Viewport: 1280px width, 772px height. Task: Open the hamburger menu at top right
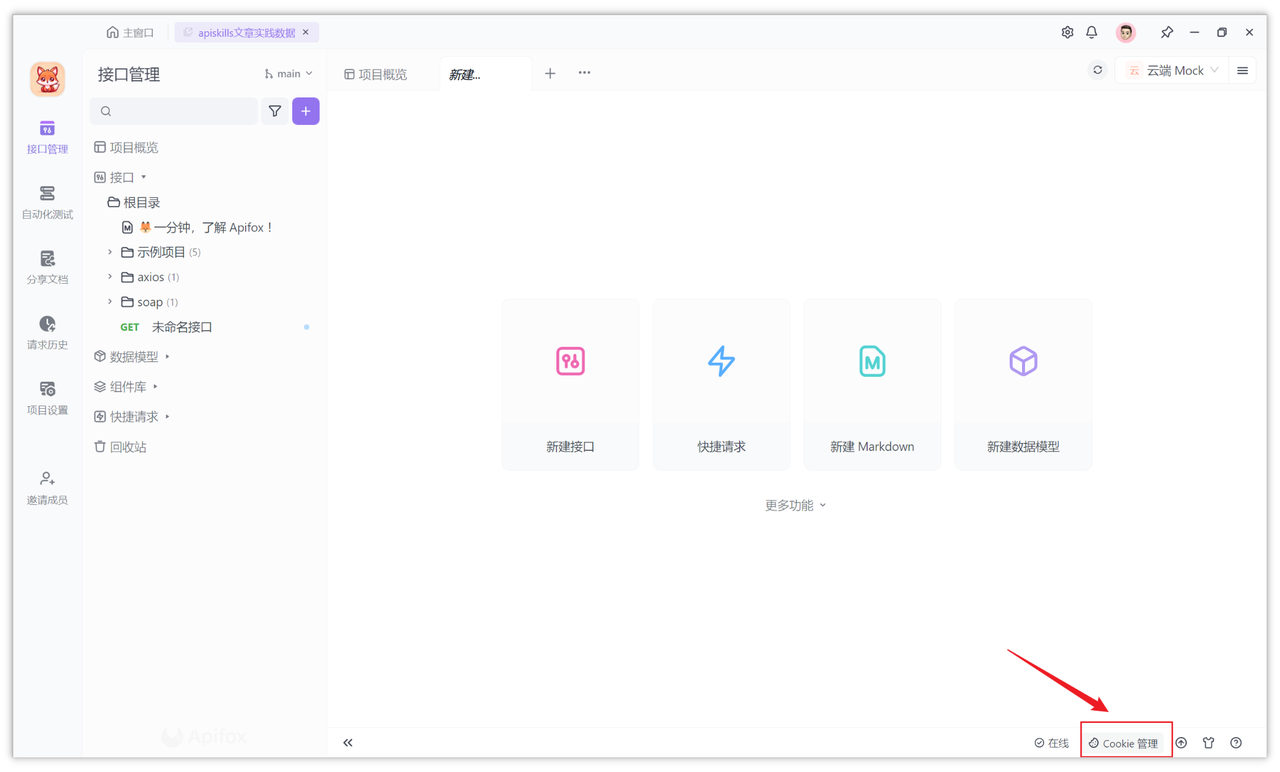point(1243,70)
